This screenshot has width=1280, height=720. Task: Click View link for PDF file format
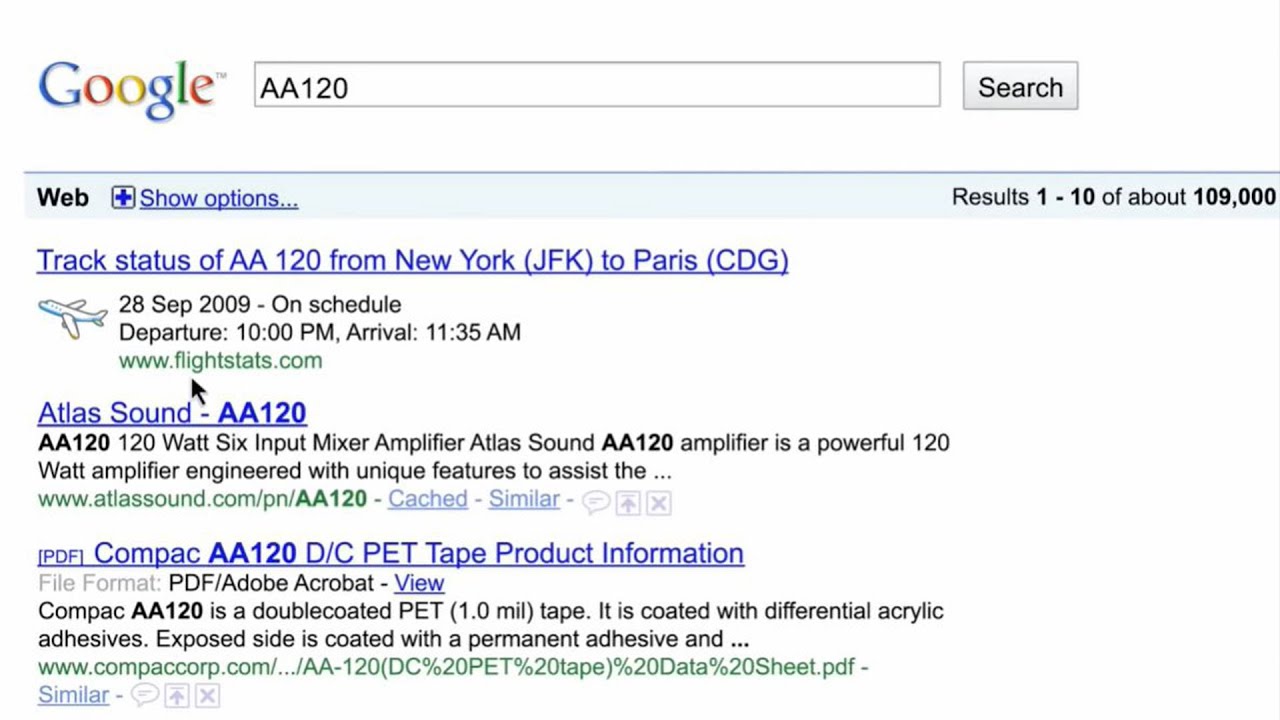tap(418, 582)
